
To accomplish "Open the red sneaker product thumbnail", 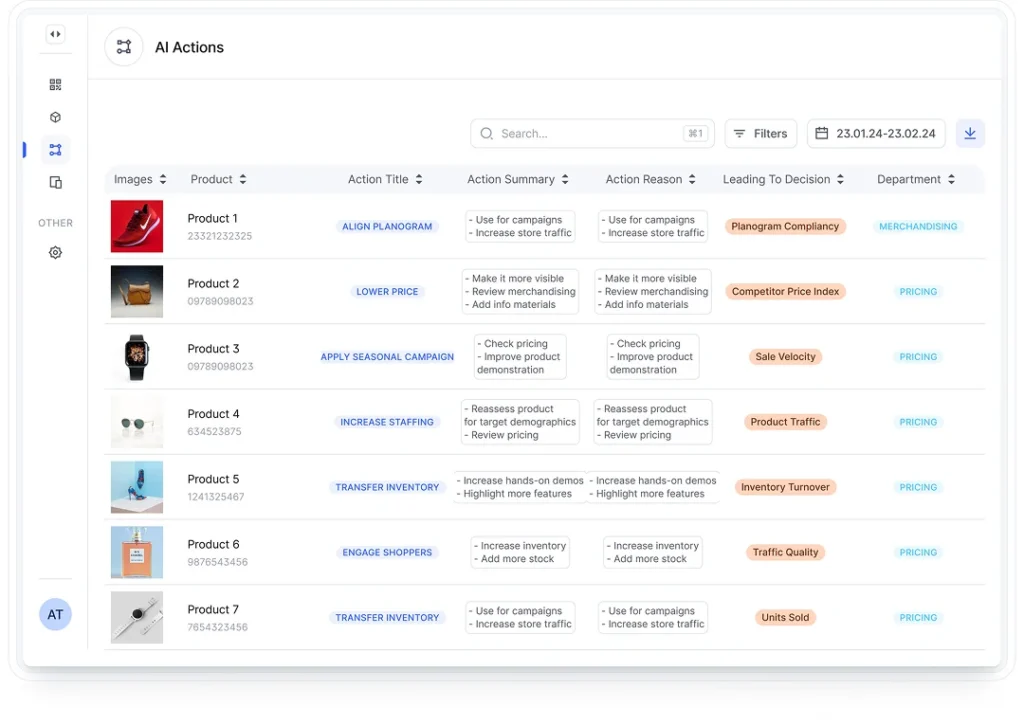I will [137, 226].
